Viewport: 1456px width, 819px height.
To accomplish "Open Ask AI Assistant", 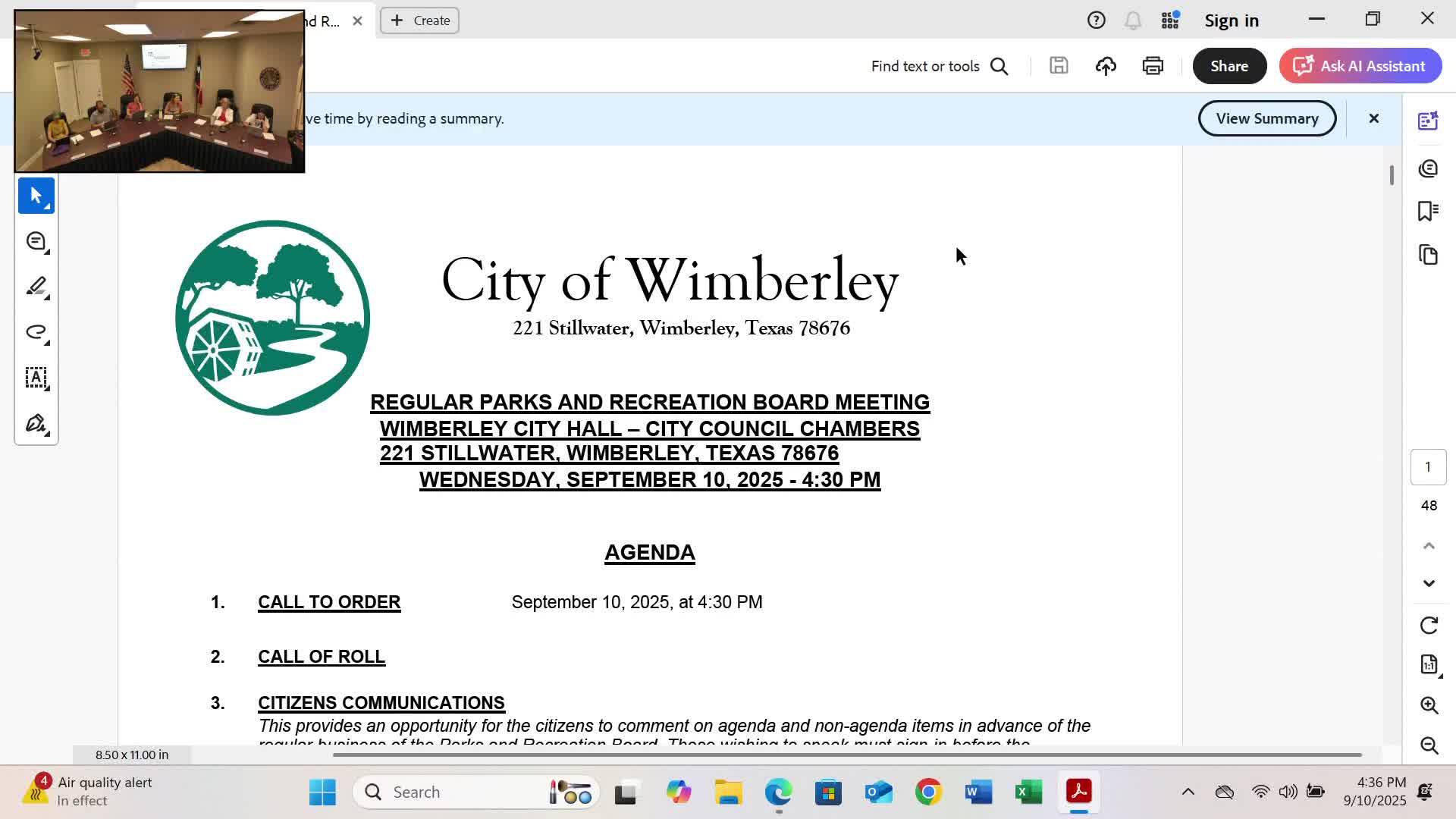I will coord(1360,66).
